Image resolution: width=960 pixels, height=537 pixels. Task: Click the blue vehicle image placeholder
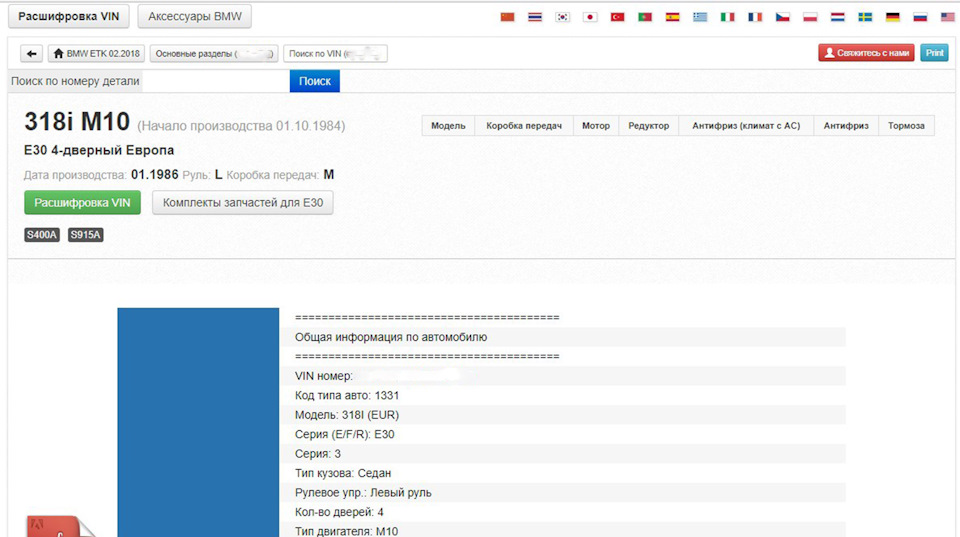tap(198, 422)
